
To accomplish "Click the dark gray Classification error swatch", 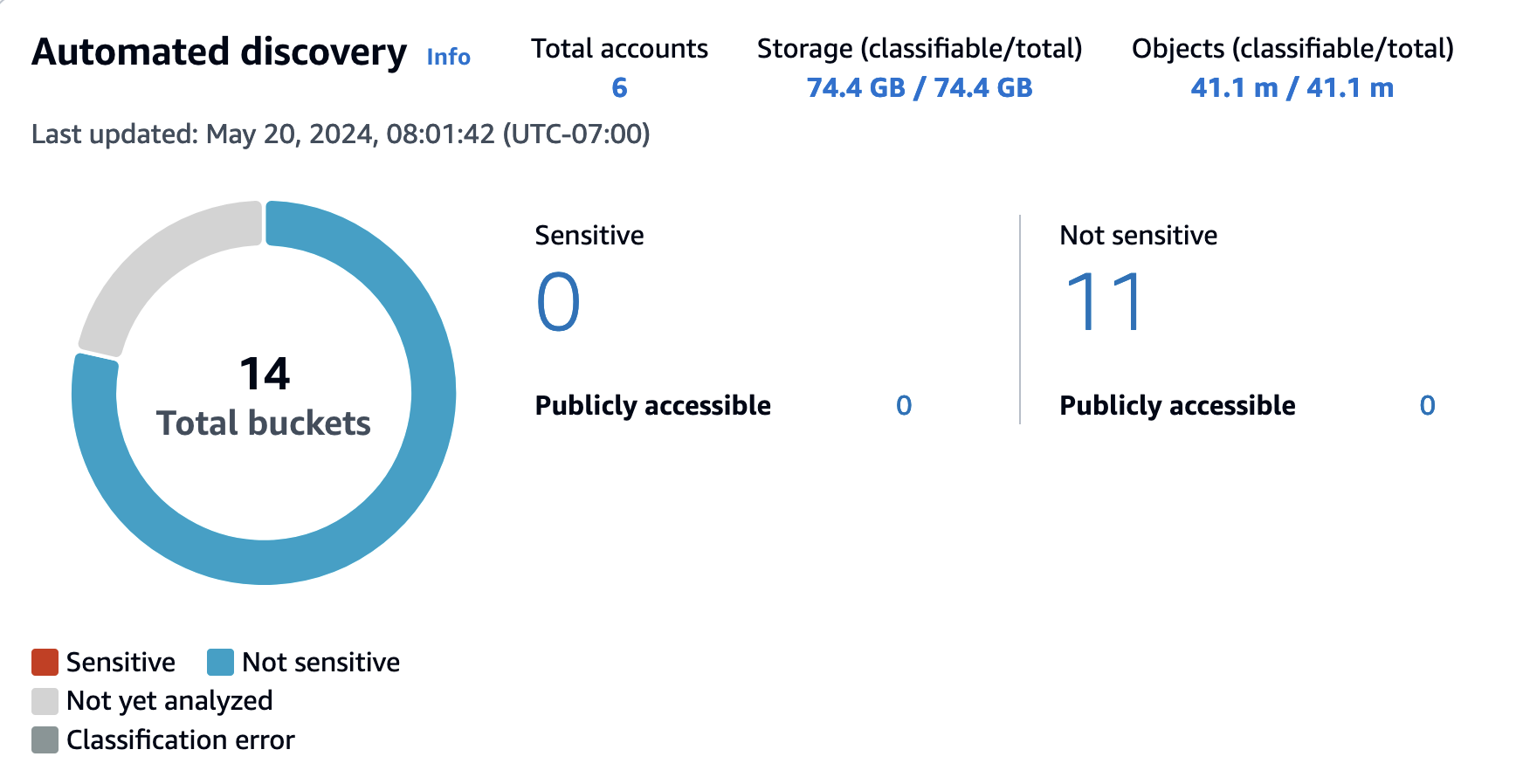I will (x=45, y=739).
